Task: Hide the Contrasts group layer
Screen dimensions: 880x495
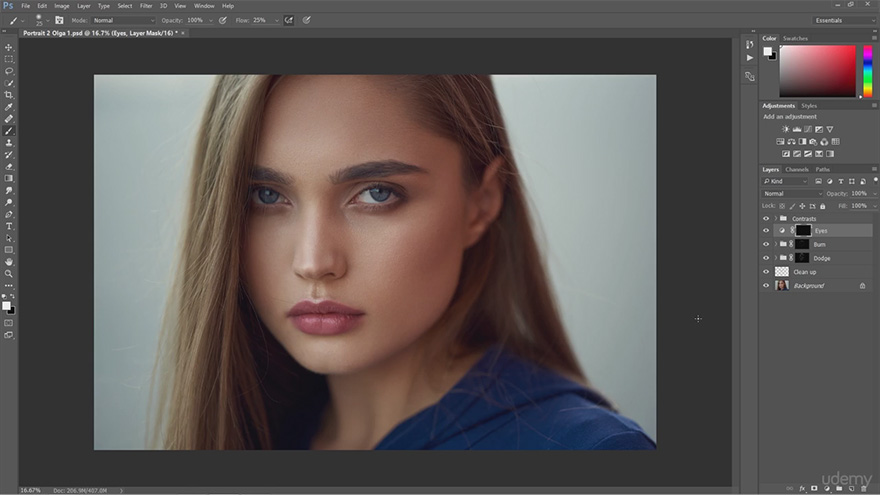Action: pos(766,218)
